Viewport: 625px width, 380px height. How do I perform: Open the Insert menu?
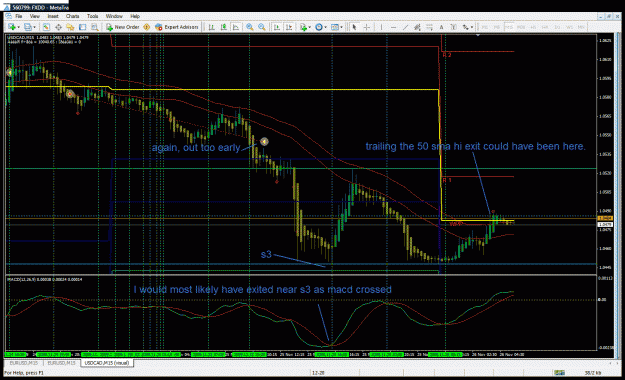(x=53, y=16)
